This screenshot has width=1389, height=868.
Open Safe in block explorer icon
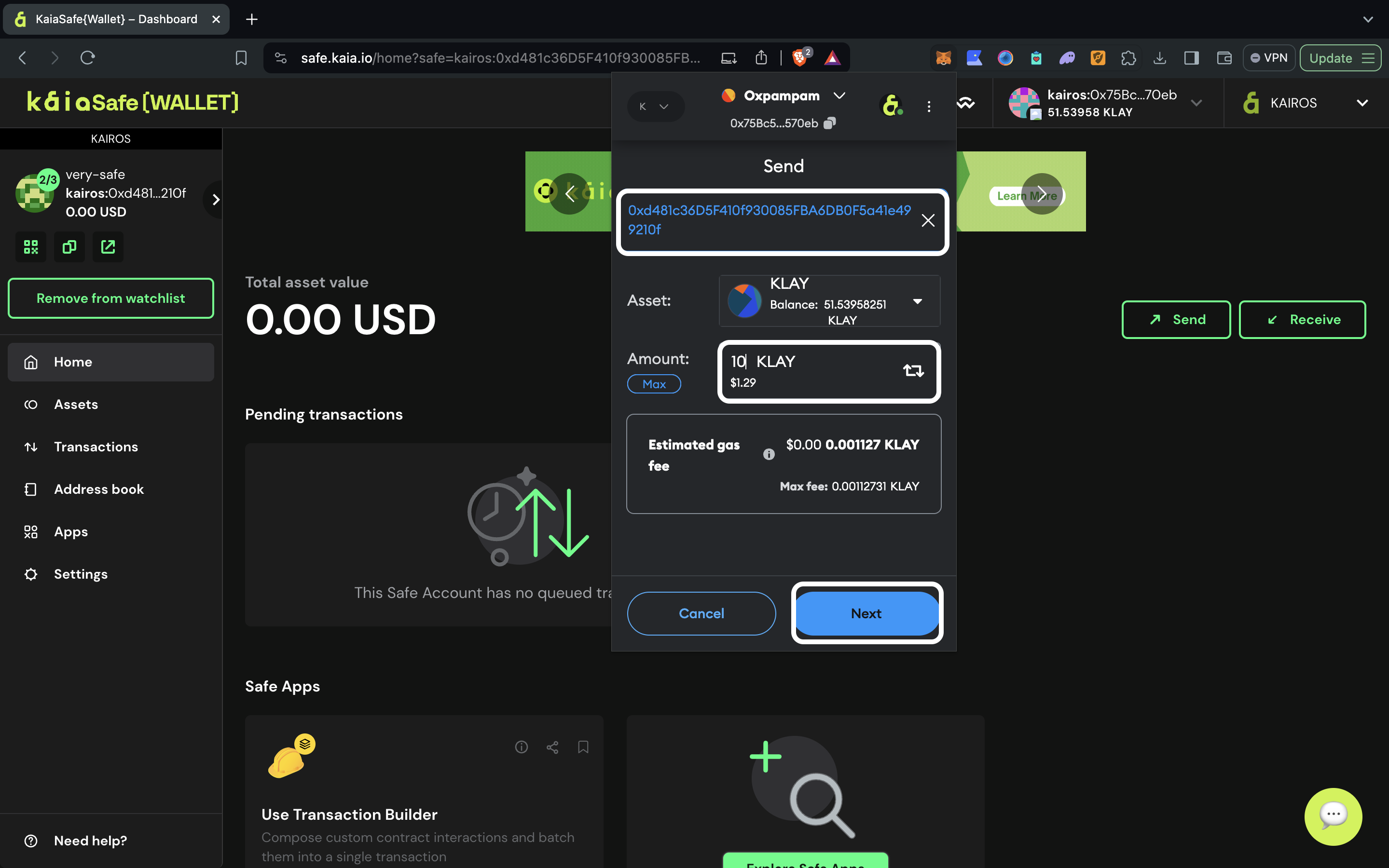(x=108, y=247)
